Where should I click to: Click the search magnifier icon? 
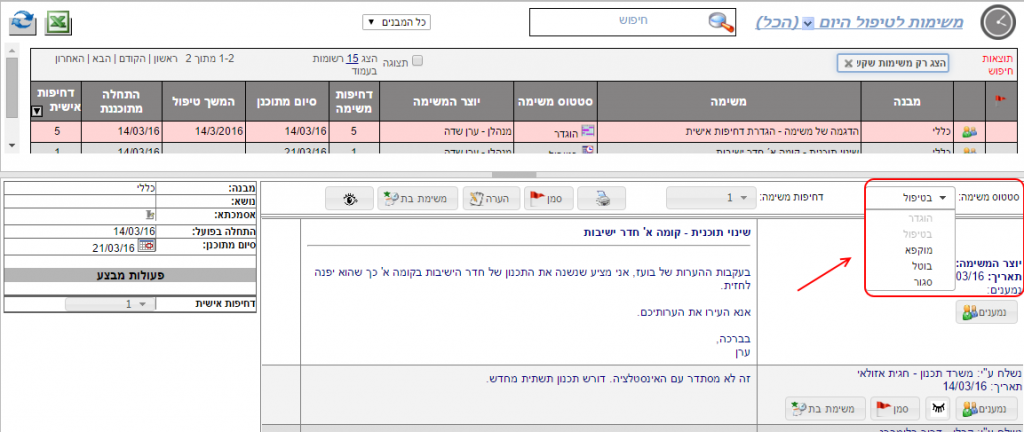pos(720,22)
